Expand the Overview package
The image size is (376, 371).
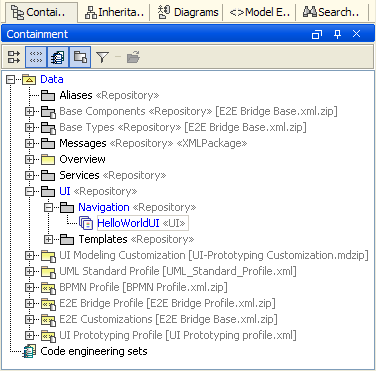click(30, 159)
